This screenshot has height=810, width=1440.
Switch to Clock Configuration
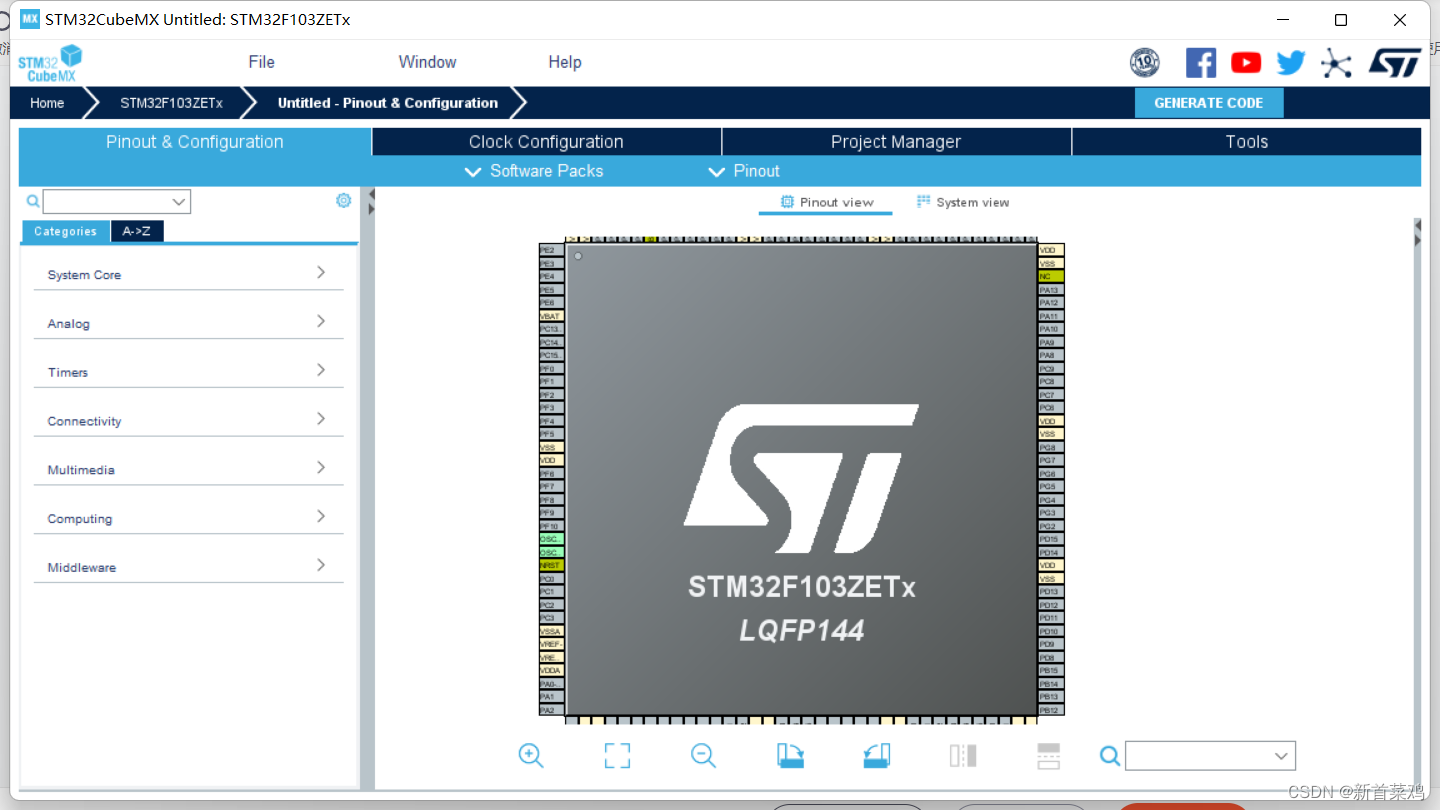(x=546, y=141)
